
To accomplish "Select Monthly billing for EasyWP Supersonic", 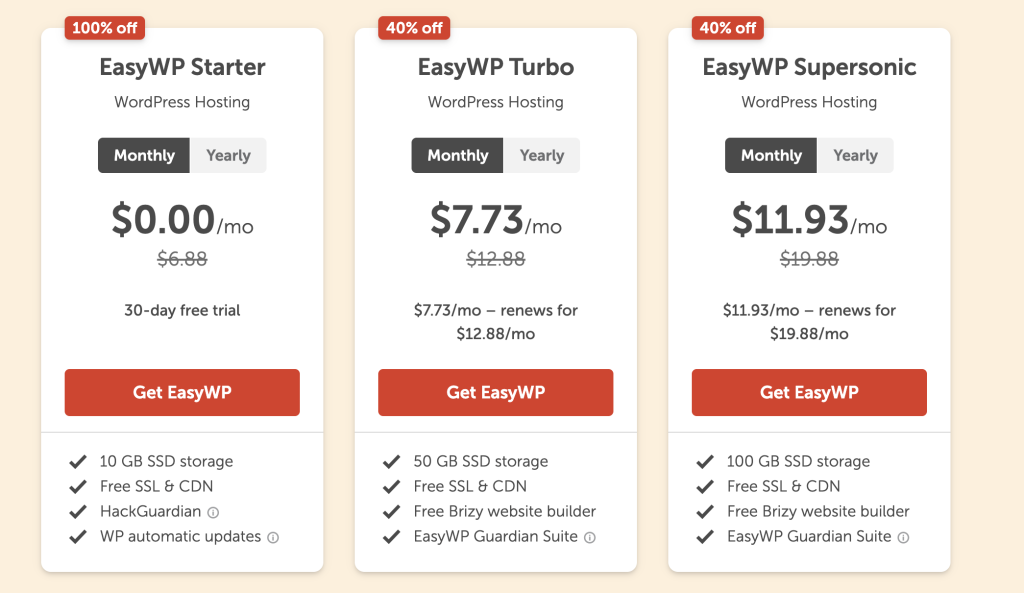I will [771, 155].
